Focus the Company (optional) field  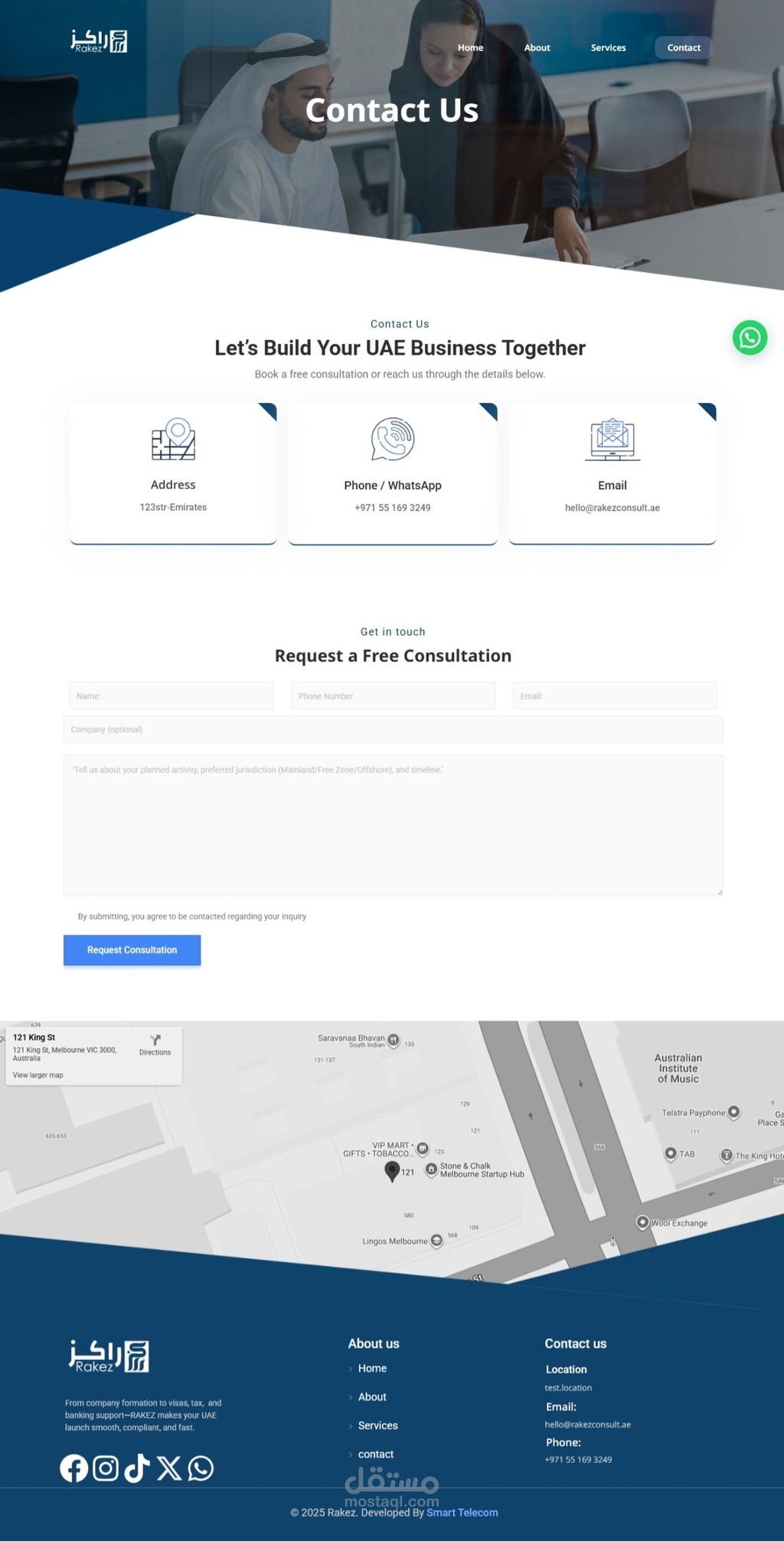click(393, 729)
